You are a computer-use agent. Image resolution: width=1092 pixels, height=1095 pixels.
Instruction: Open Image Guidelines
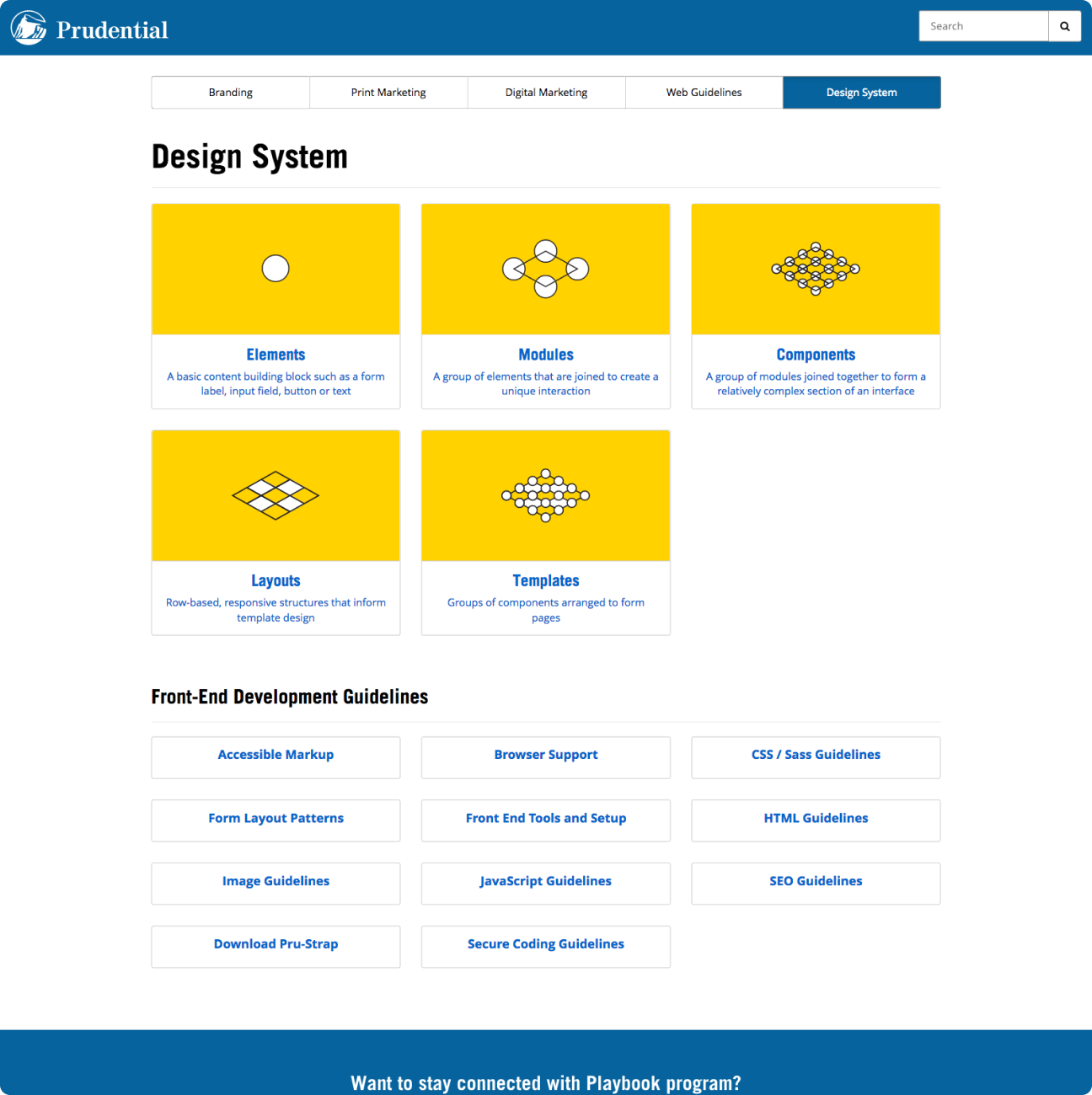point(276,884)
